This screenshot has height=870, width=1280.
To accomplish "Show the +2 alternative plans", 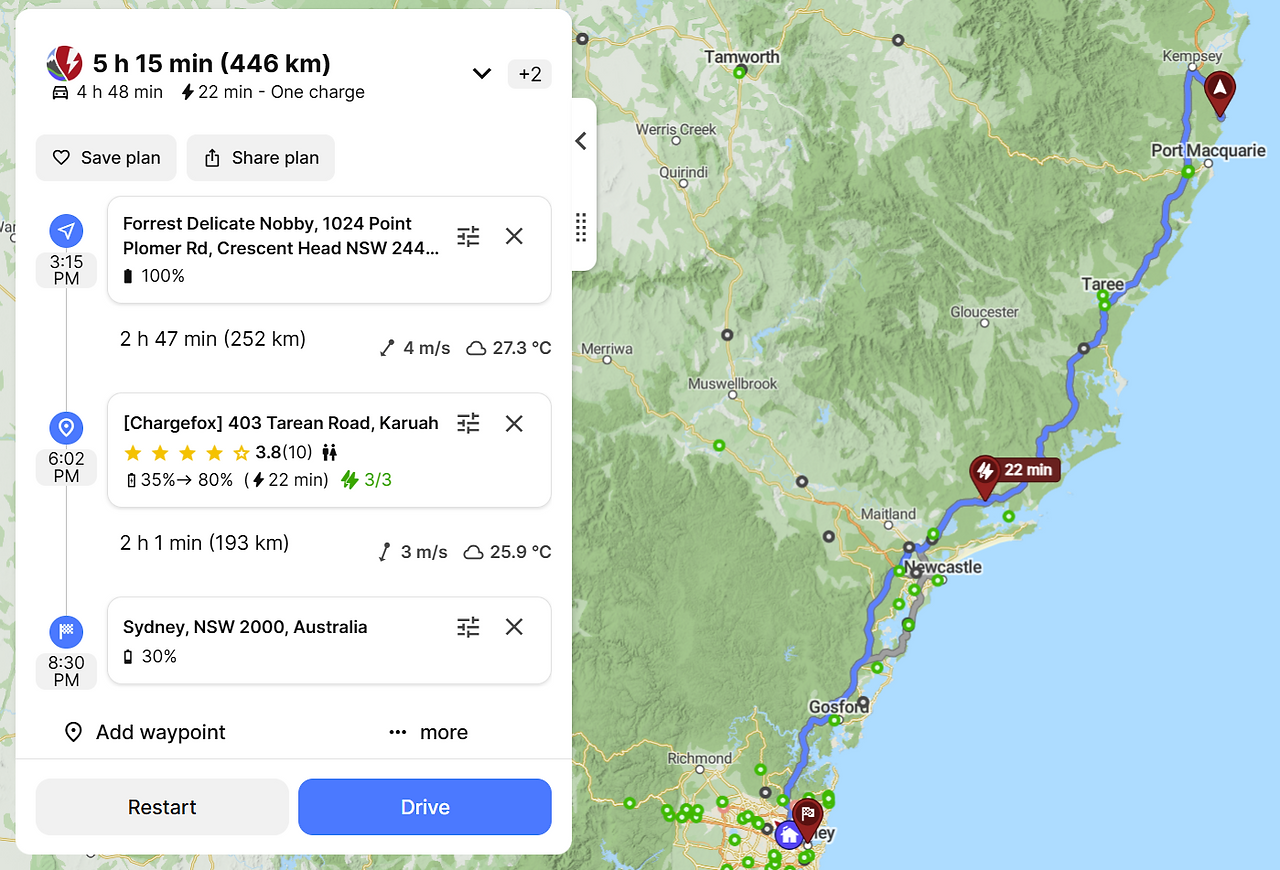I will tap(530, 74).
